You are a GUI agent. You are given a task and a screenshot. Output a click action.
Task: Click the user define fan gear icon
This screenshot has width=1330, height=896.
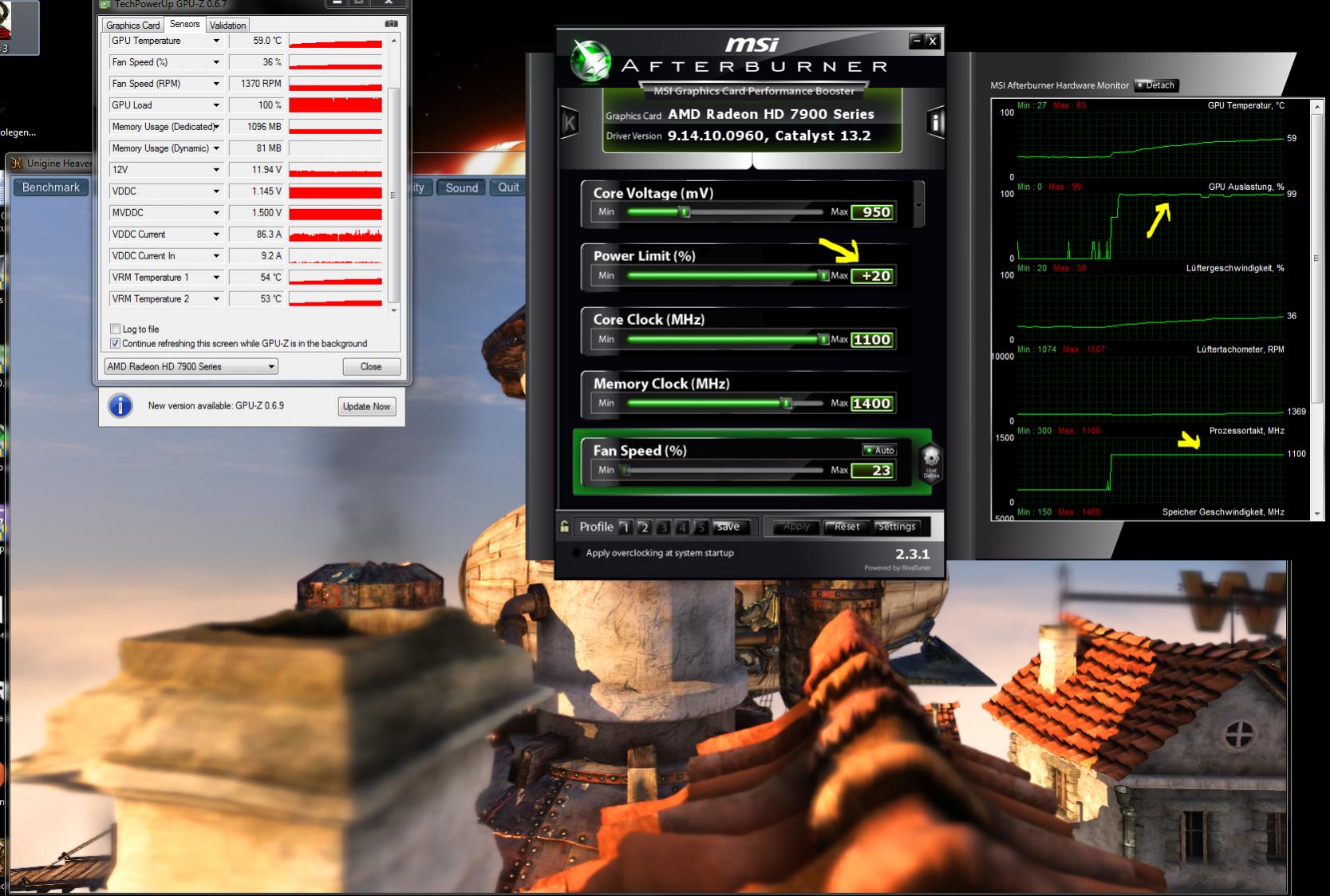coord(931,462)
